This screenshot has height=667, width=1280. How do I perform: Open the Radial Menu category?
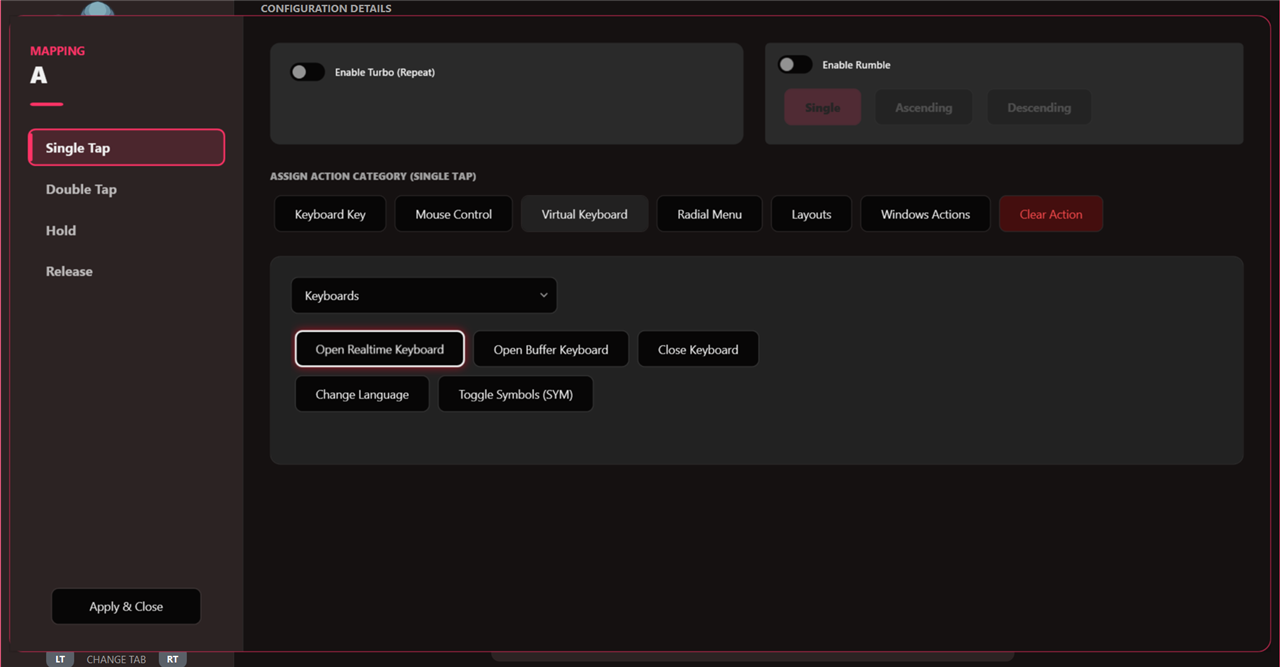click(709, 214)
